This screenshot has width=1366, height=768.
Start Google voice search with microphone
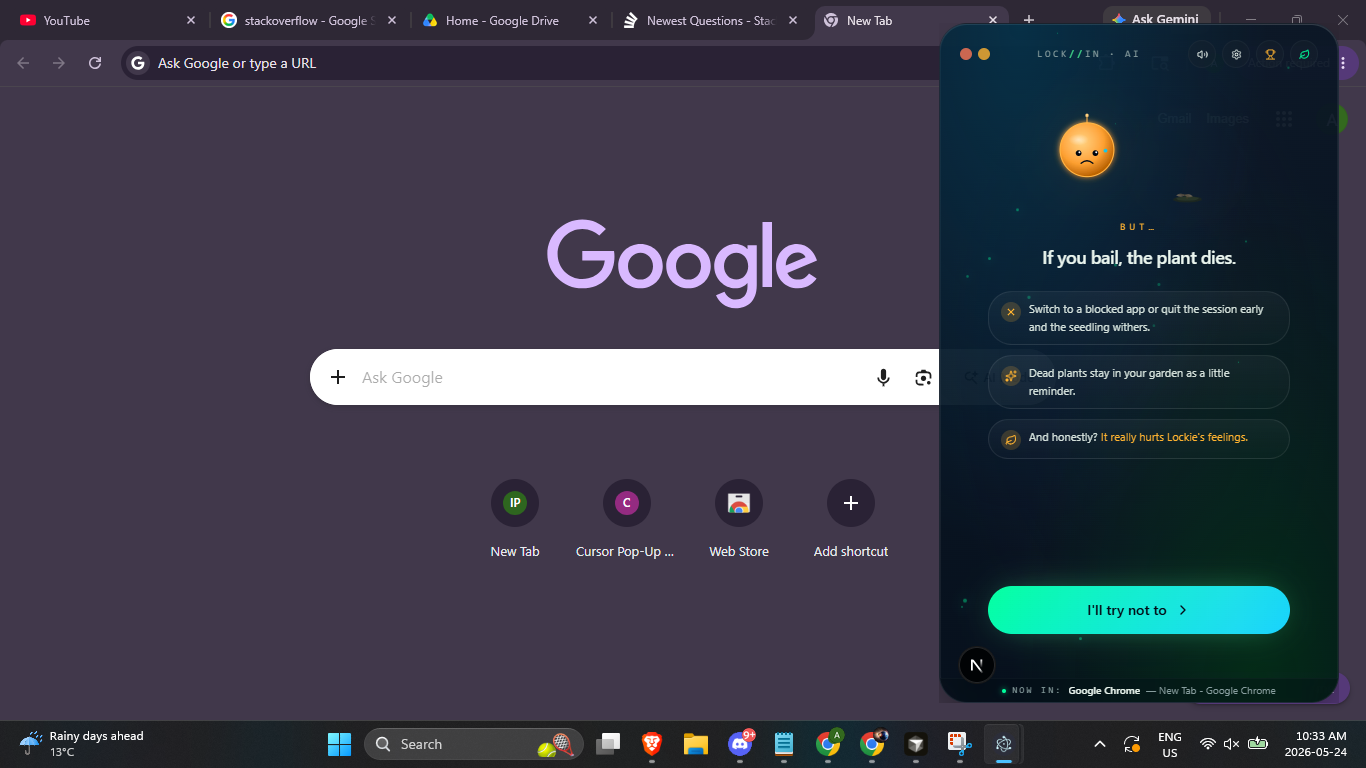[x=883, y=377]
